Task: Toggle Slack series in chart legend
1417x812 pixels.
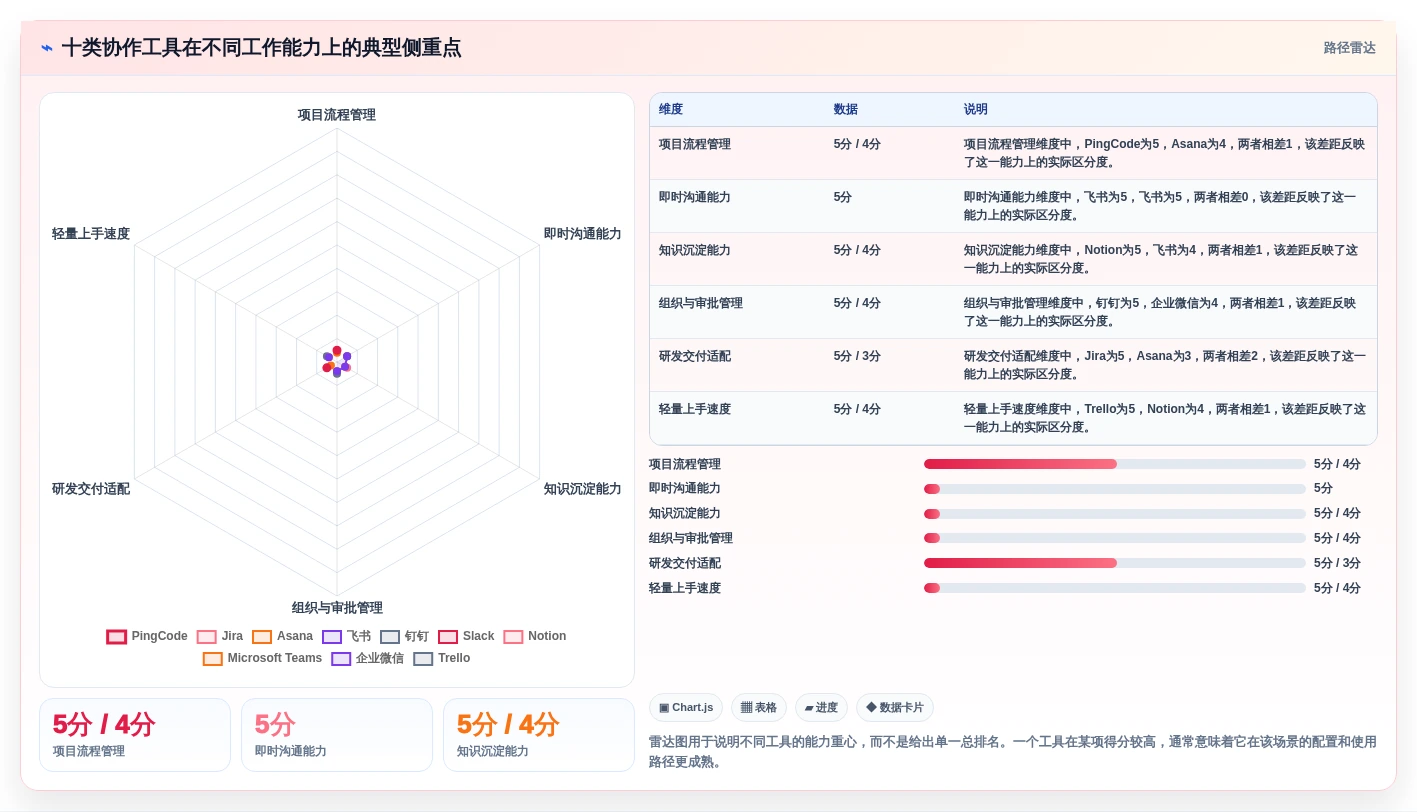Action: click(x=466, y=637)
